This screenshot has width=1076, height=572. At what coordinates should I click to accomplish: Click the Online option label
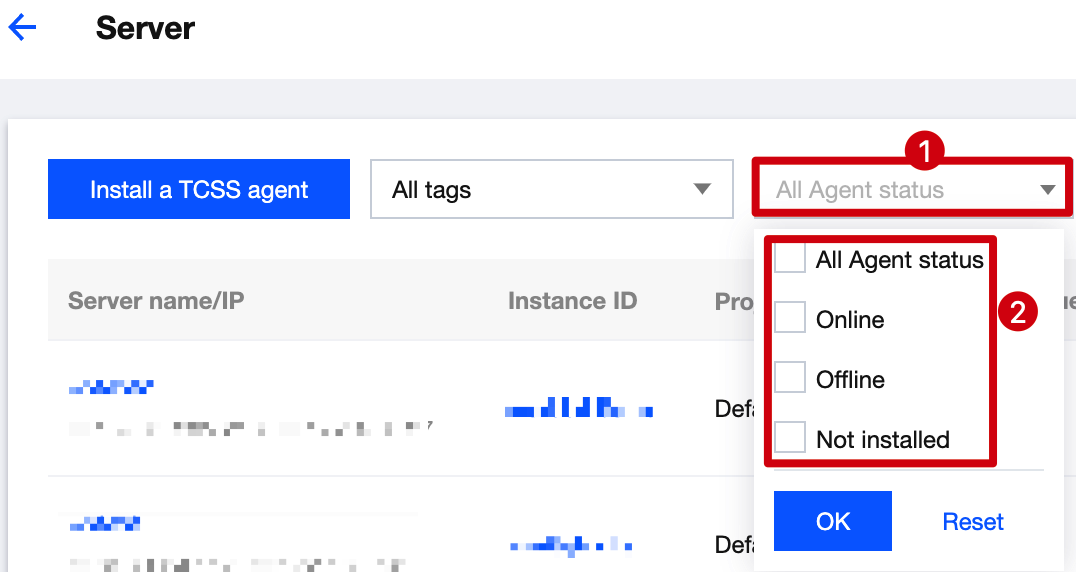[x=850, y=320]
